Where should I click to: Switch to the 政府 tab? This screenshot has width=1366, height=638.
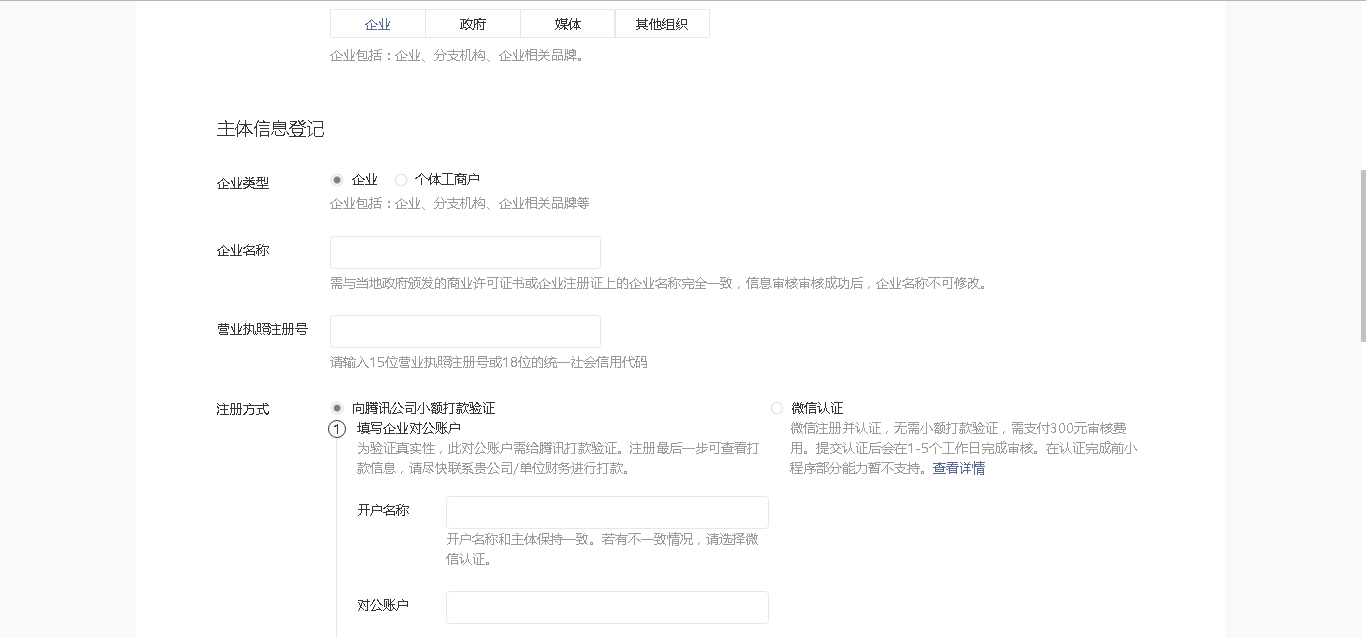pos(473,24)
